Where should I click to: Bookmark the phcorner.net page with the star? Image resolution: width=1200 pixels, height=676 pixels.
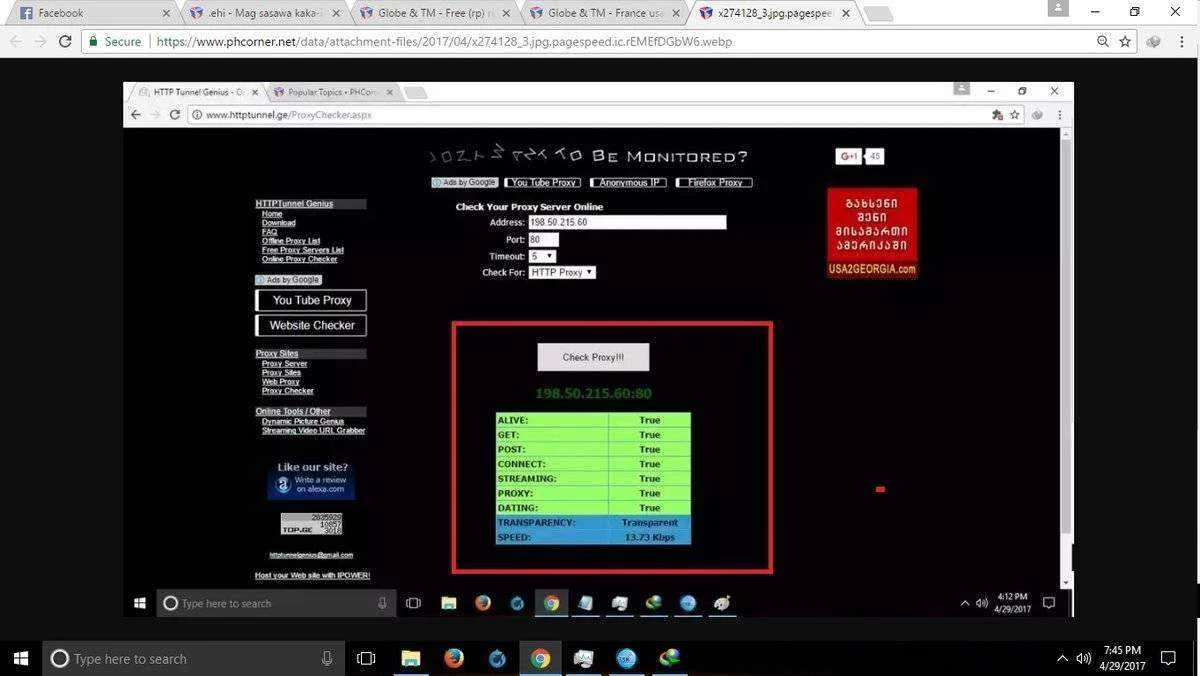(x=1125, y=41)
